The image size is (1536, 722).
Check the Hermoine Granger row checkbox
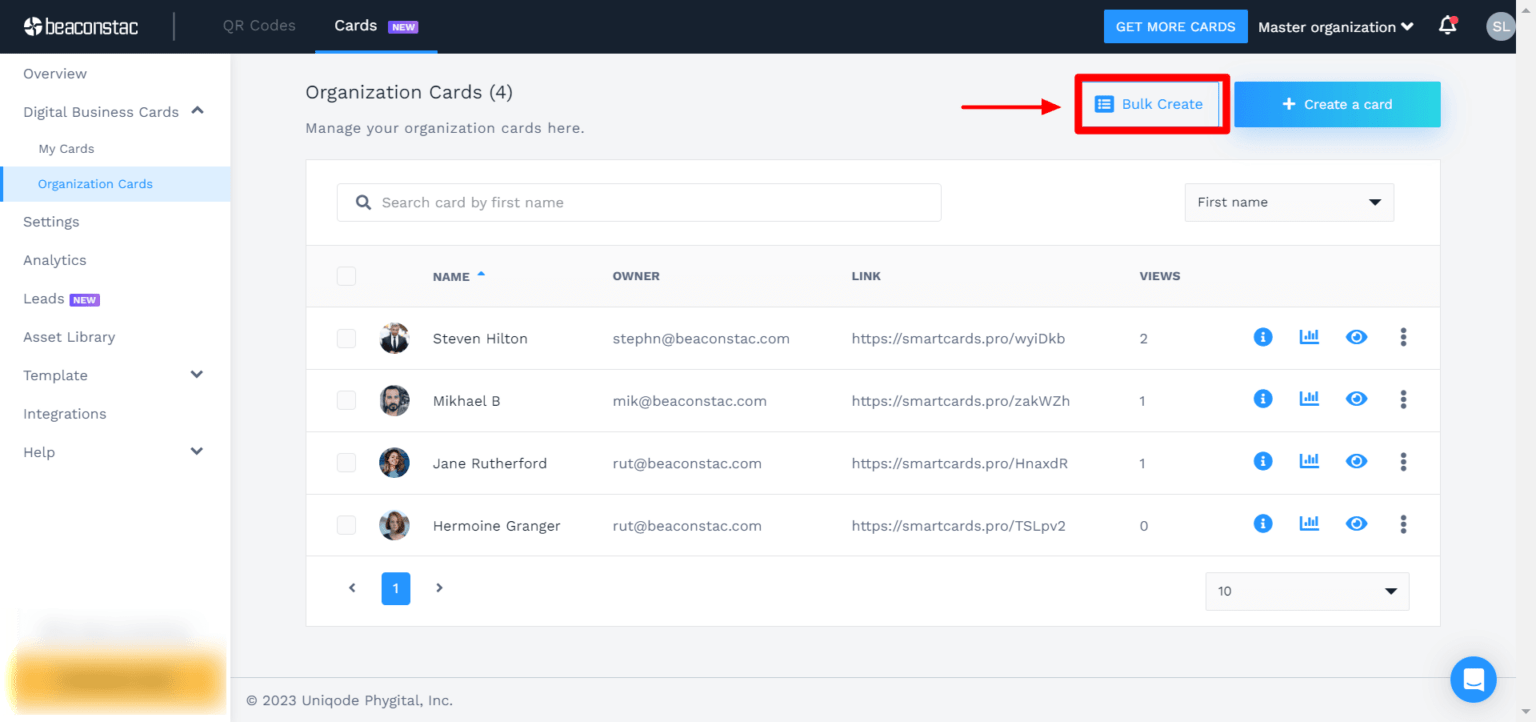click(346, 525)
